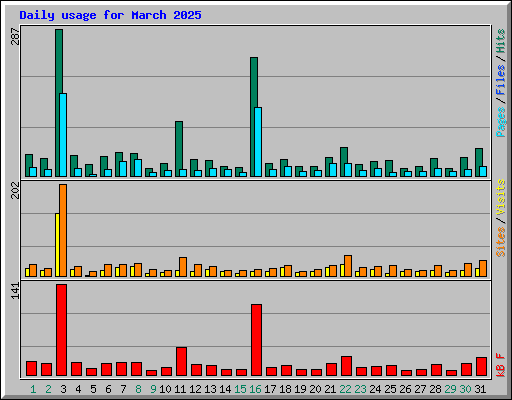Screen dimensions: 512x400
Task: Click the 'KB F' legend label
Action: tap(501, 365)
